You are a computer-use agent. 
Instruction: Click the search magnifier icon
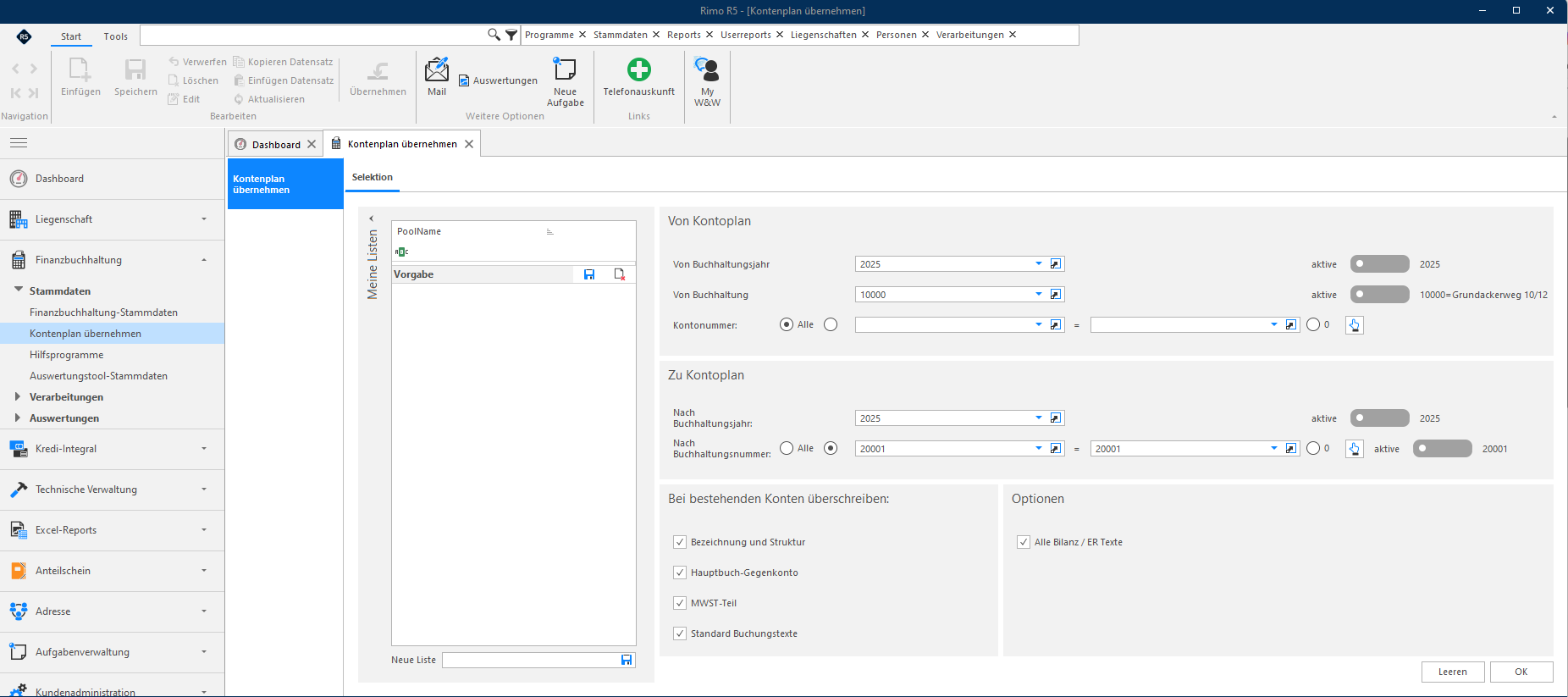coord(494,35)
